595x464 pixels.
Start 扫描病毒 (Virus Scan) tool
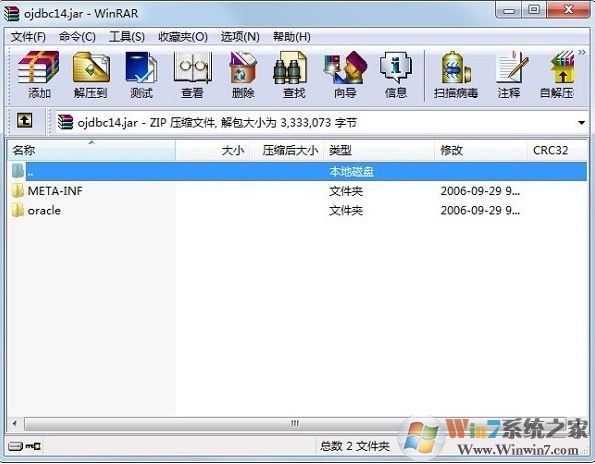point(456,74)
